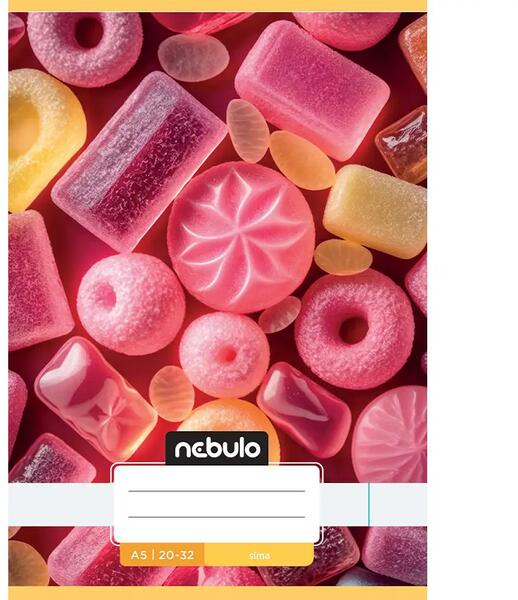The width and height of the screenshot is (518, 600).
Task: Click the pink sugared donut candy at top
Action: tap(85, 48)
